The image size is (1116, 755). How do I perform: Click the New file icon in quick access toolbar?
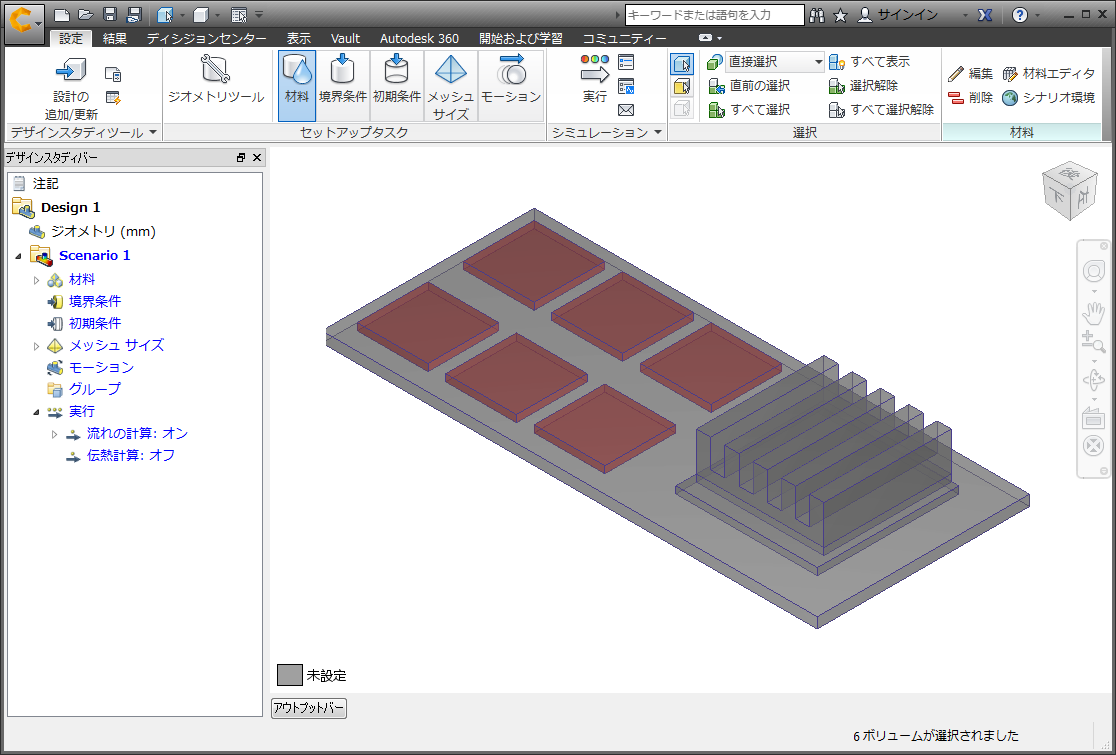[62, 15]
